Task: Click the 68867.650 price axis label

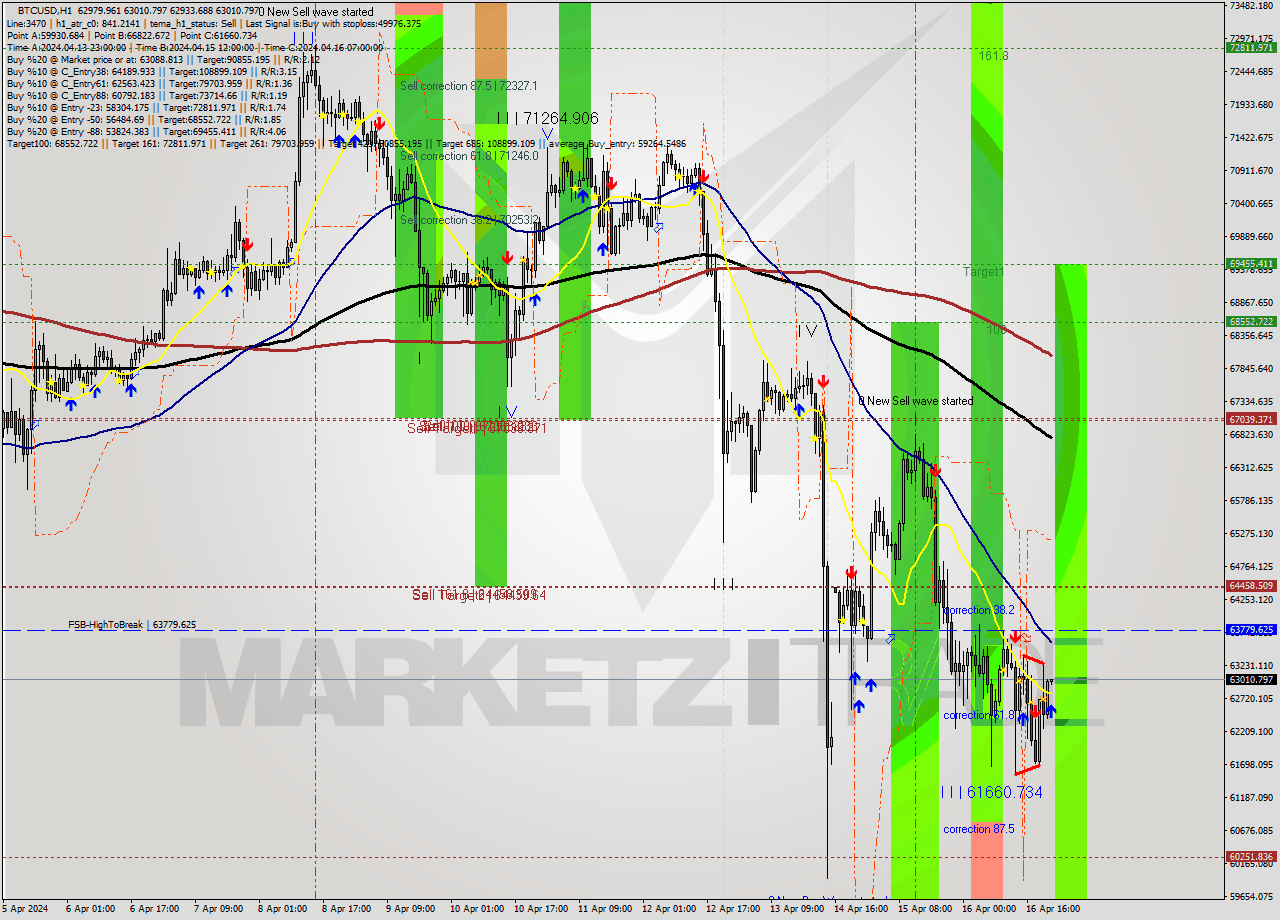Action: (1251, 302)
